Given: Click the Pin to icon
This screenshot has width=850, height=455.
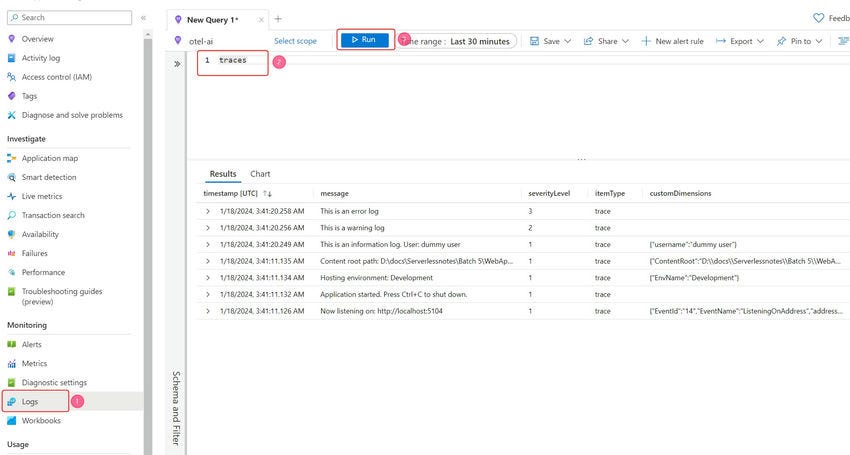Looking at the screenshot, I should 781,41.
